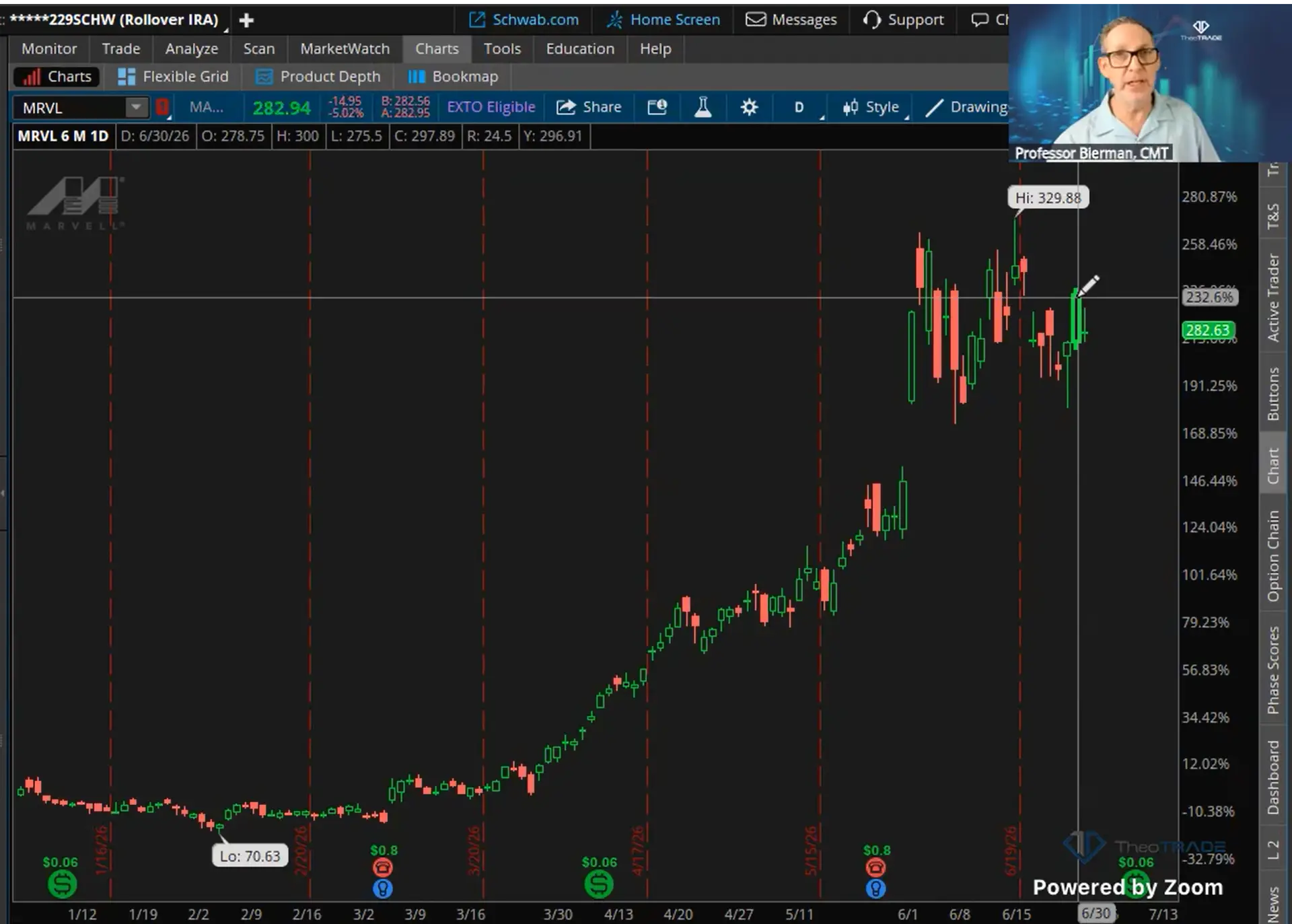This screenshot has width=1292, height=924.
Task: Click Professor Bierman's webcam video thumbnail
Action: point(1150,83)
